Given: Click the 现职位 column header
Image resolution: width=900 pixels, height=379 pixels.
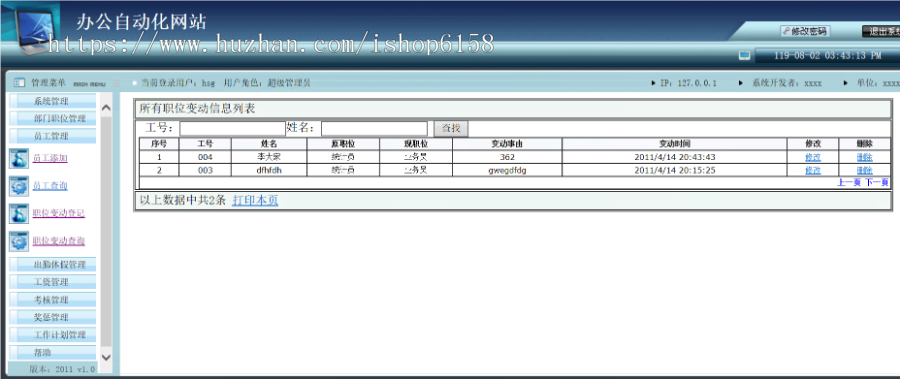Looking at the screenshot, I should [x=416, y=144].
